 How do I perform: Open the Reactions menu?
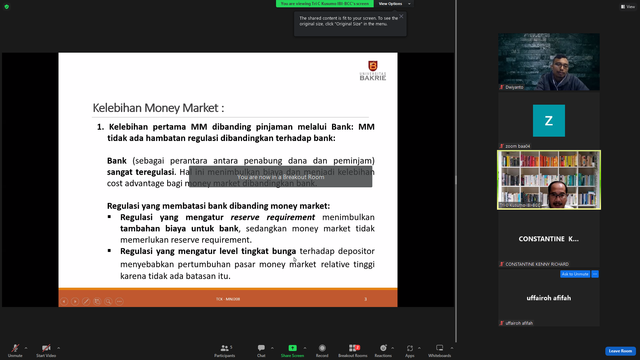383,350
